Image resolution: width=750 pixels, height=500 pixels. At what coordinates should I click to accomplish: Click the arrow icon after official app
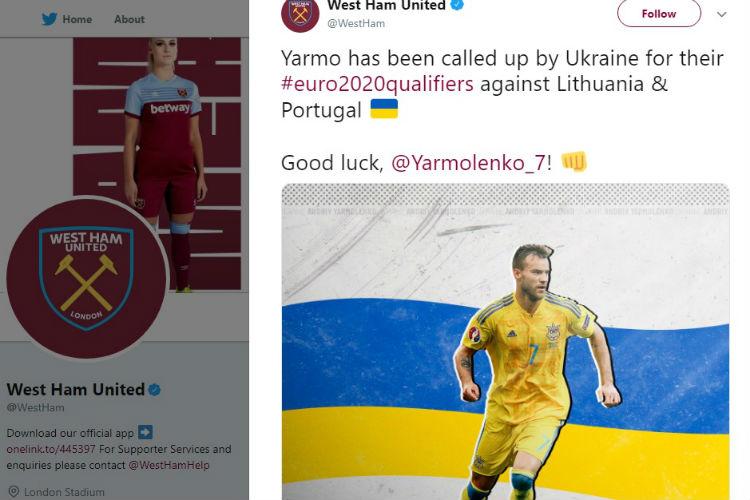pyautogui.click(x=145, y=432)
